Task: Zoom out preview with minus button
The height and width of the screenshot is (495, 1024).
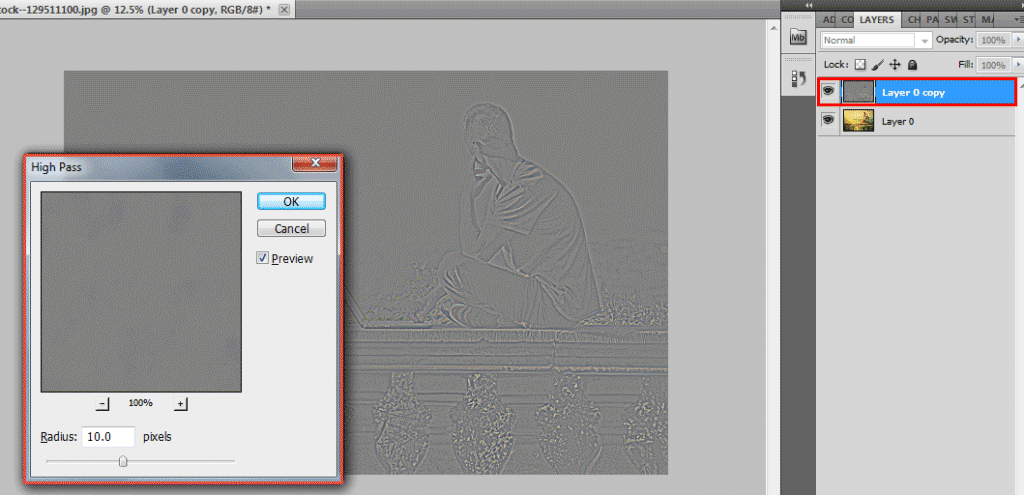Action: 102,404
